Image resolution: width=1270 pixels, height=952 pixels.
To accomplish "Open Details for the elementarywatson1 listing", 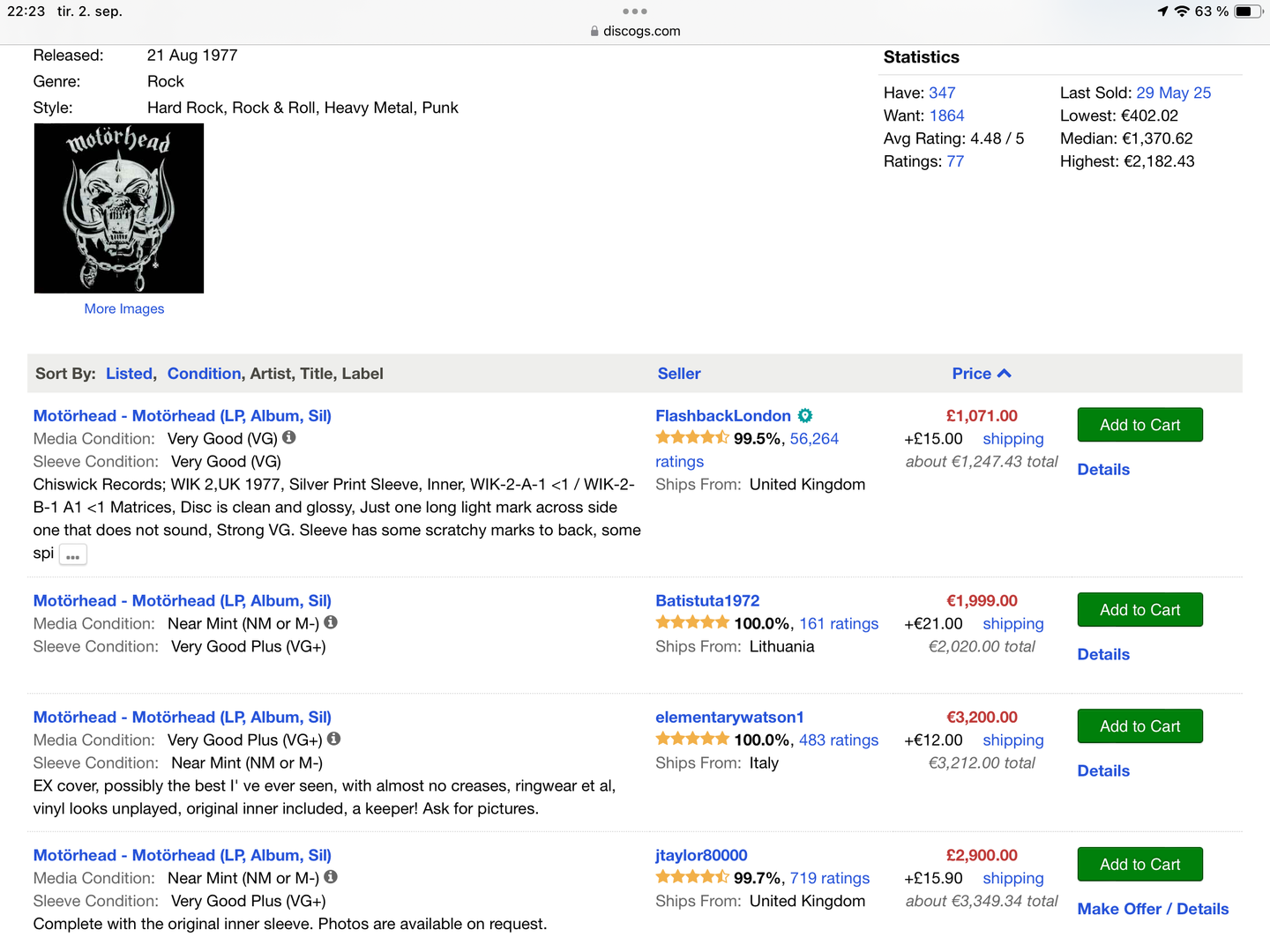I will tap(1103, 771).
